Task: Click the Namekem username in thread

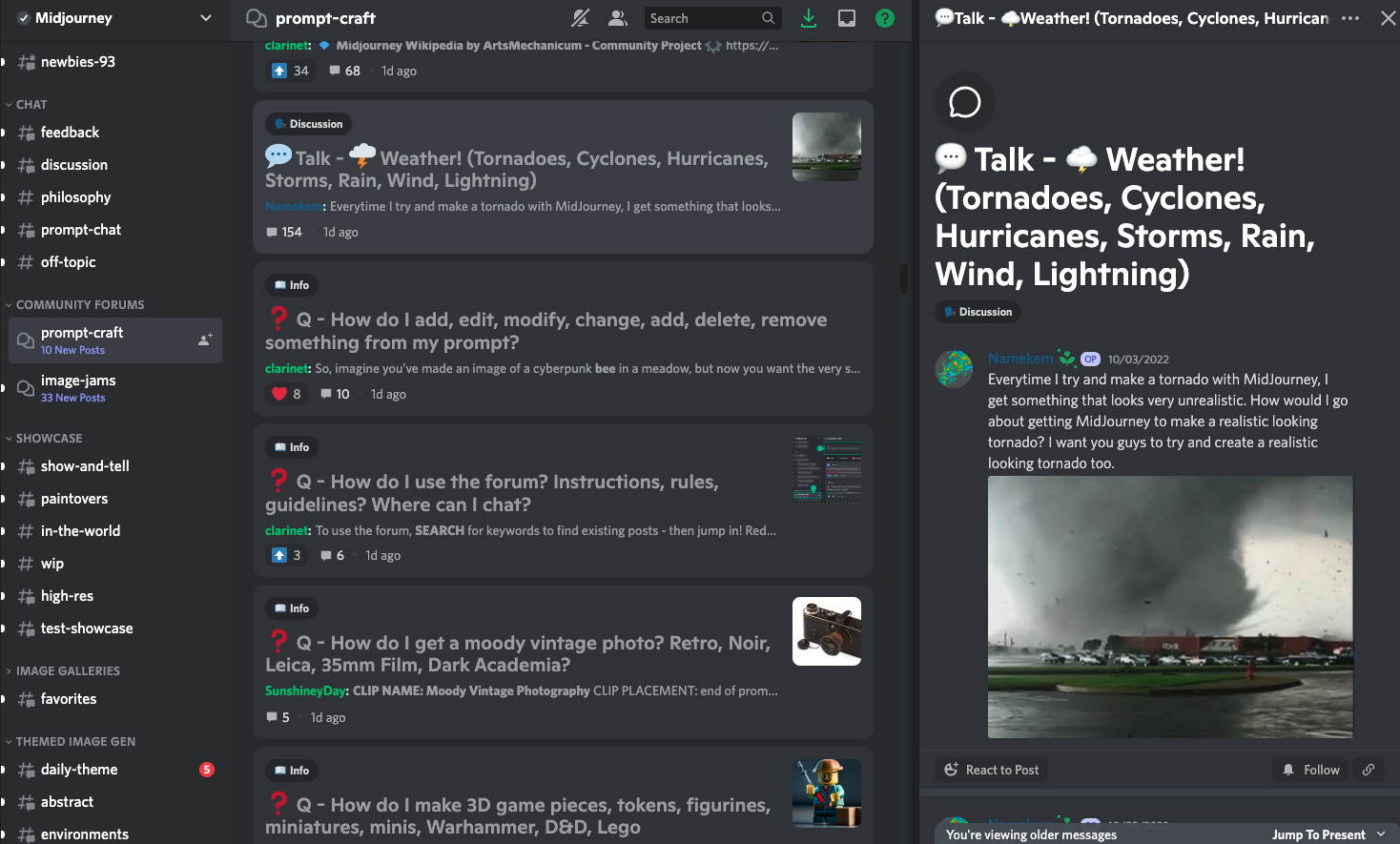Action: pos(1020,359)
